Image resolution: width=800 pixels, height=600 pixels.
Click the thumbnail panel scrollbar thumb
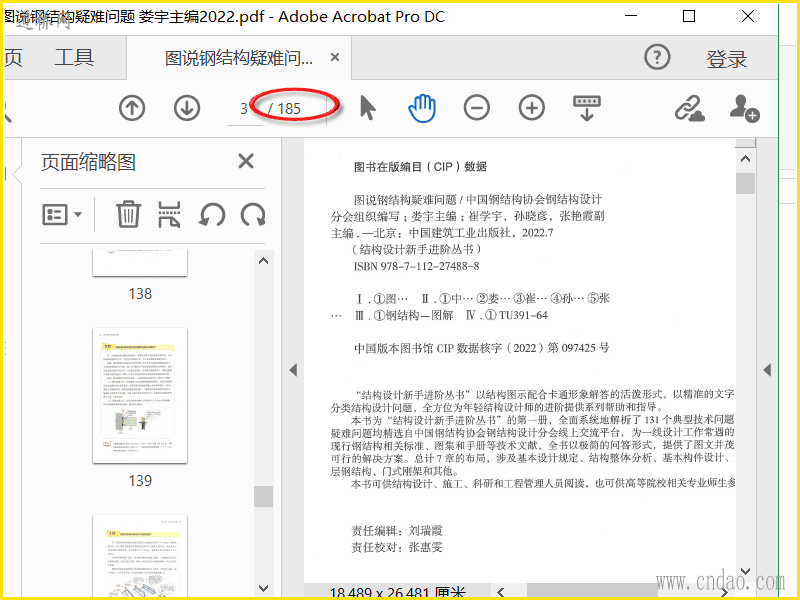(x=263, y=496)
